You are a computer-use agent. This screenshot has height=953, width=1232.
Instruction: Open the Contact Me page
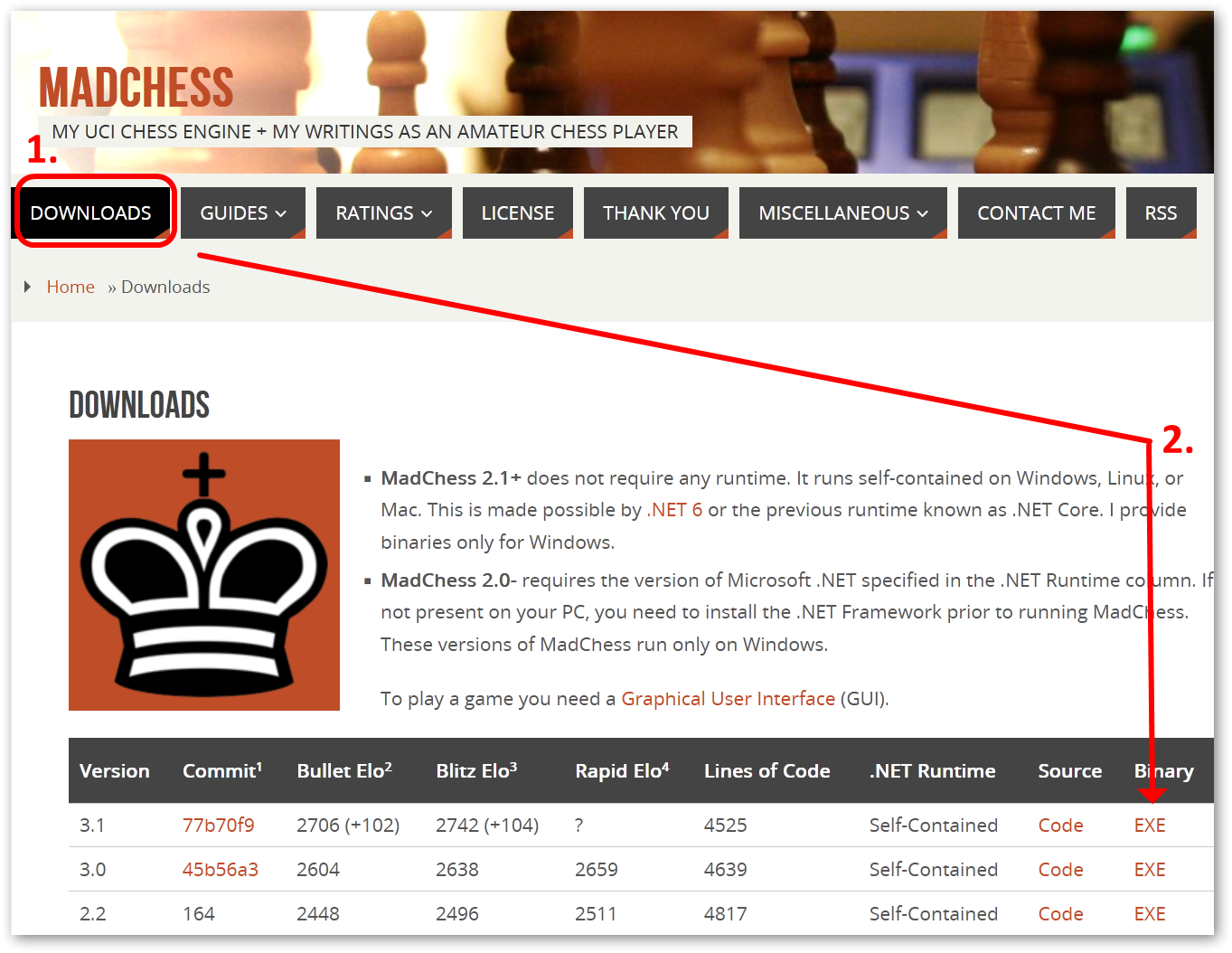coord(1036,213)
